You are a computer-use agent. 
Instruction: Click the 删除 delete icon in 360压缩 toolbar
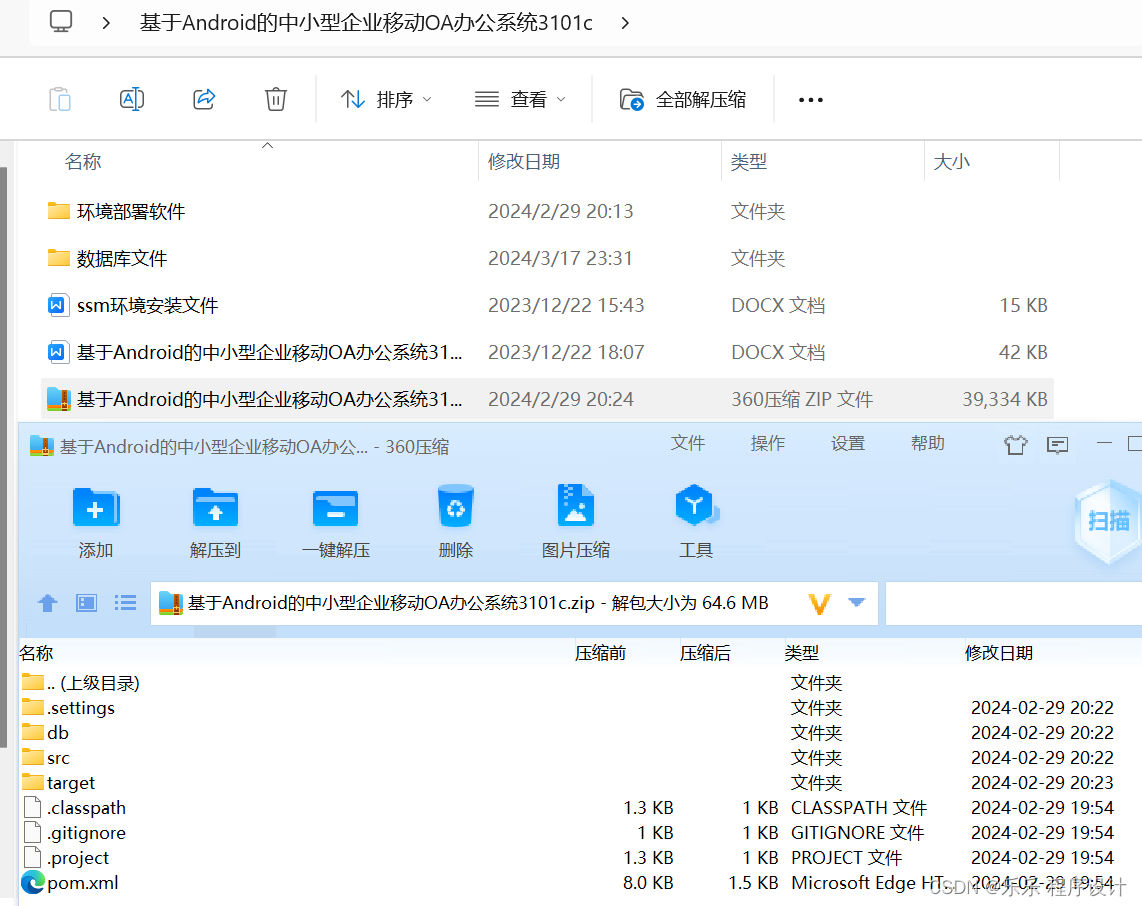click(x=455, y=506)
